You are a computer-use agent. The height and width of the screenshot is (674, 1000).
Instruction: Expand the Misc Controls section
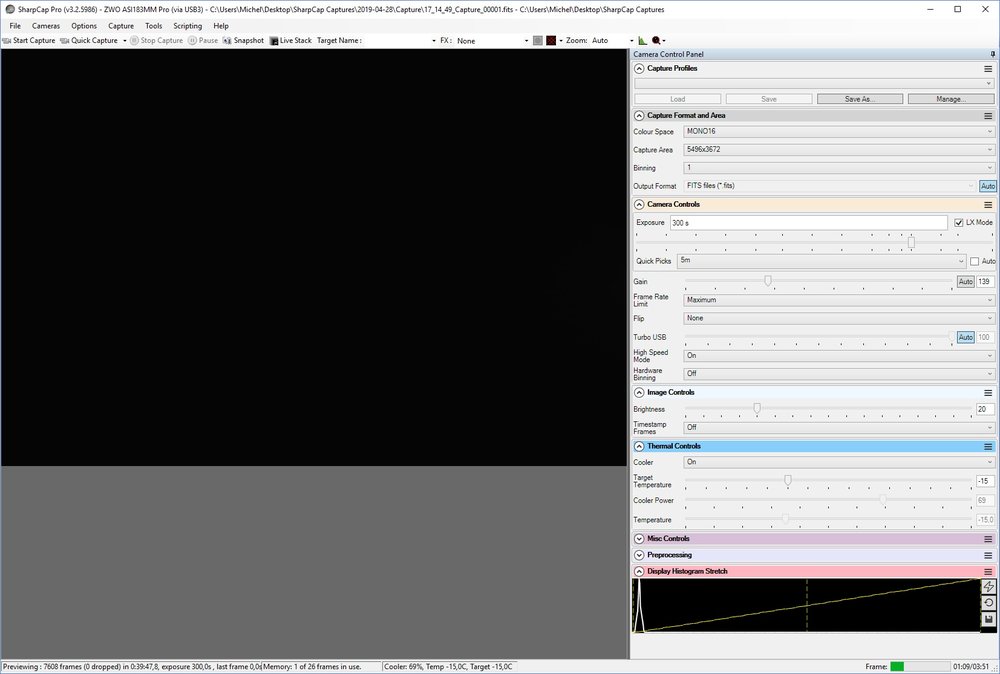coord(639,538)
